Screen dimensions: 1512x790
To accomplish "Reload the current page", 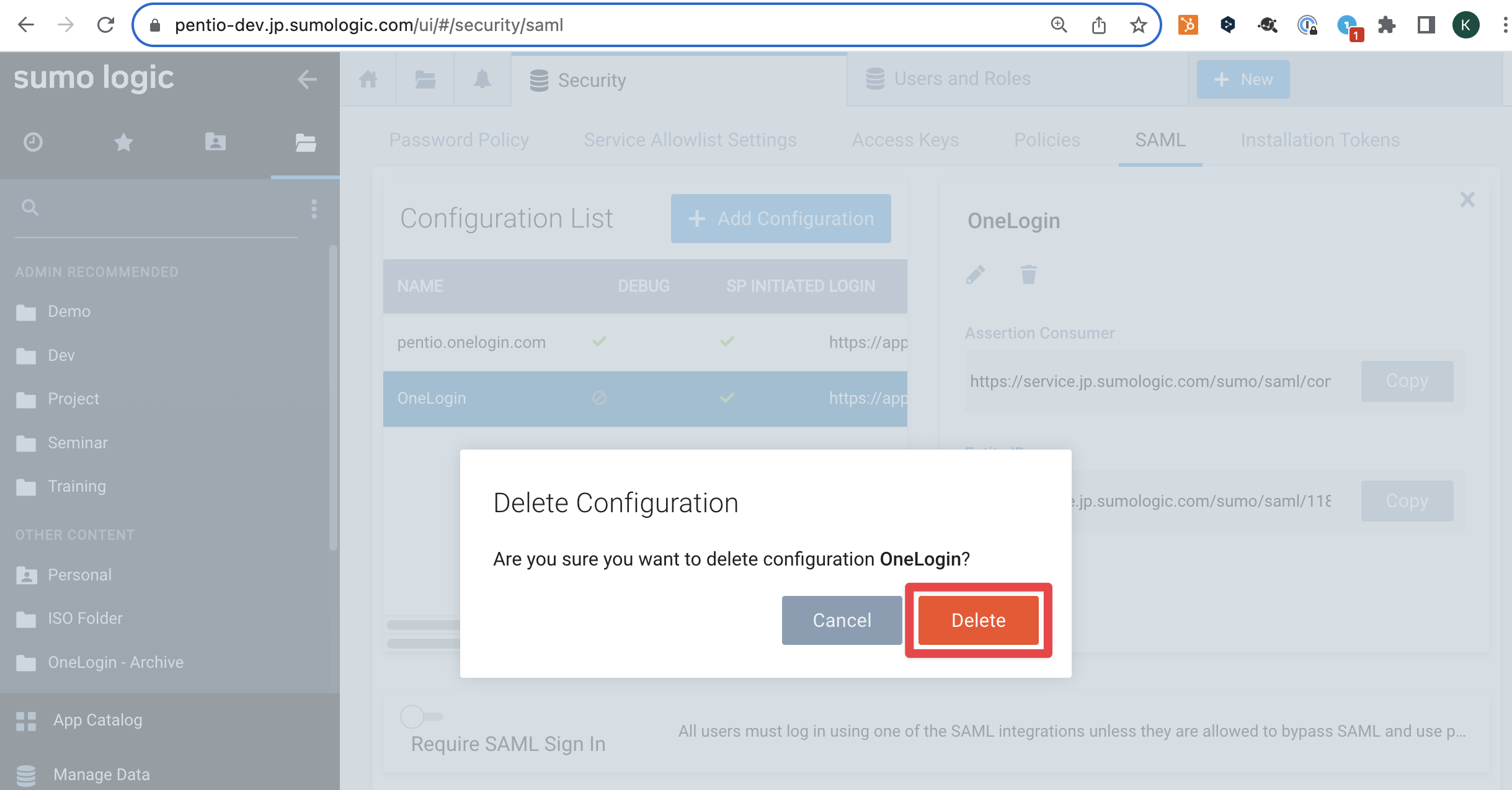I will click(106, 25).
